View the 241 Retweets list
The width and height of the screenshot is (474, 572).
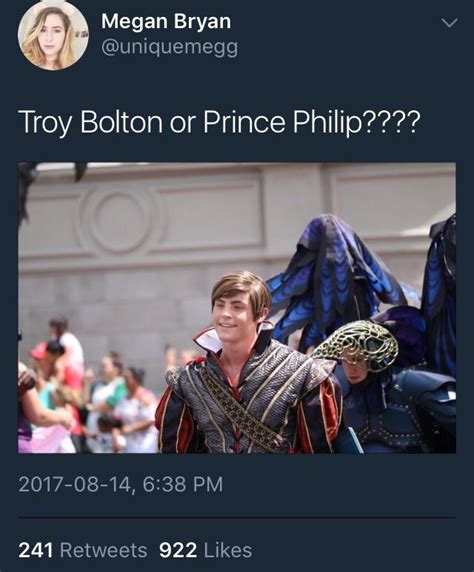83,550
